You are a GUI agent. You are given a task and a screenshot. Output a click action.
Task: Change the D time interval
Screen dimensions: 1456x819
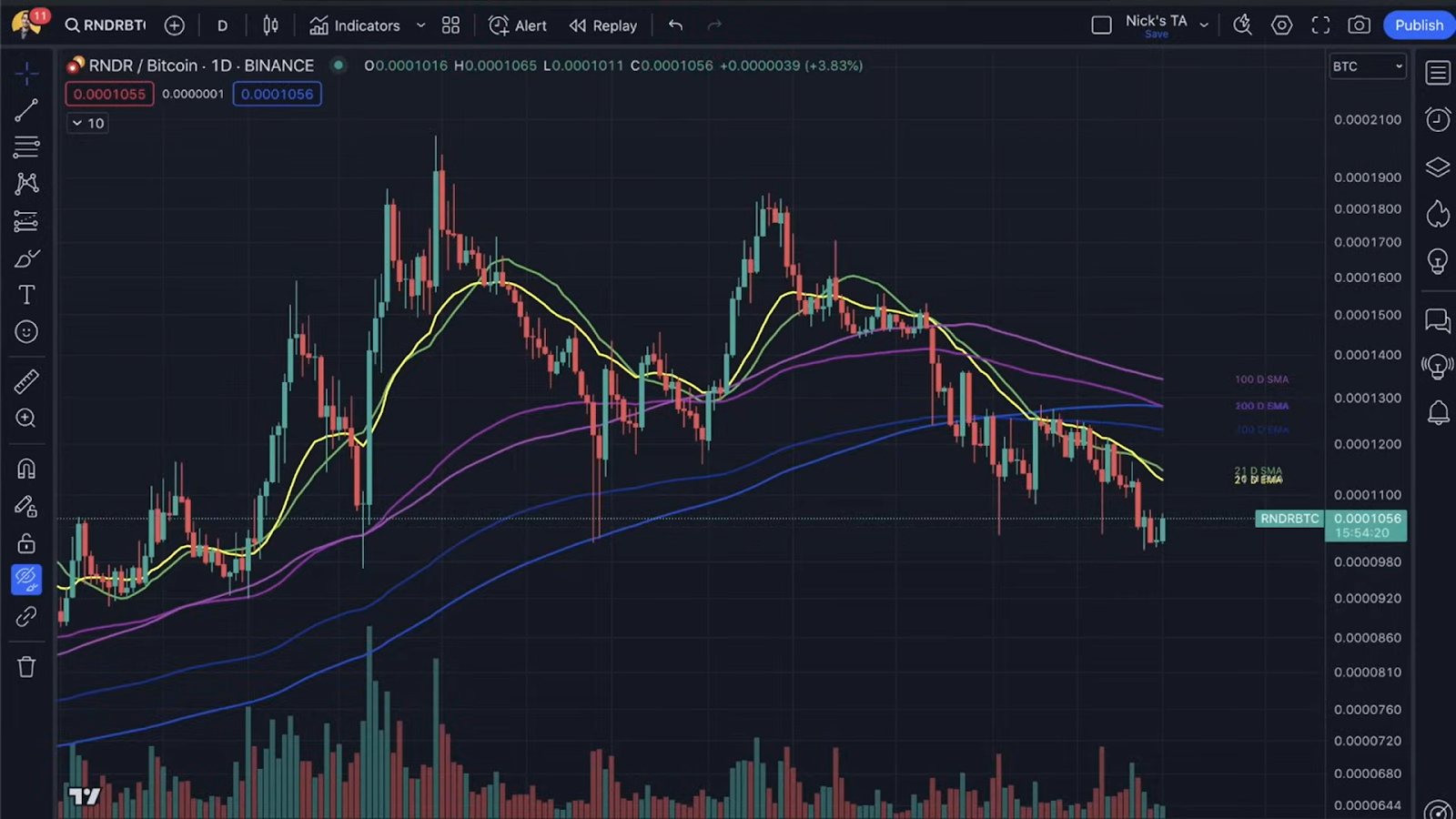[222, 25]
